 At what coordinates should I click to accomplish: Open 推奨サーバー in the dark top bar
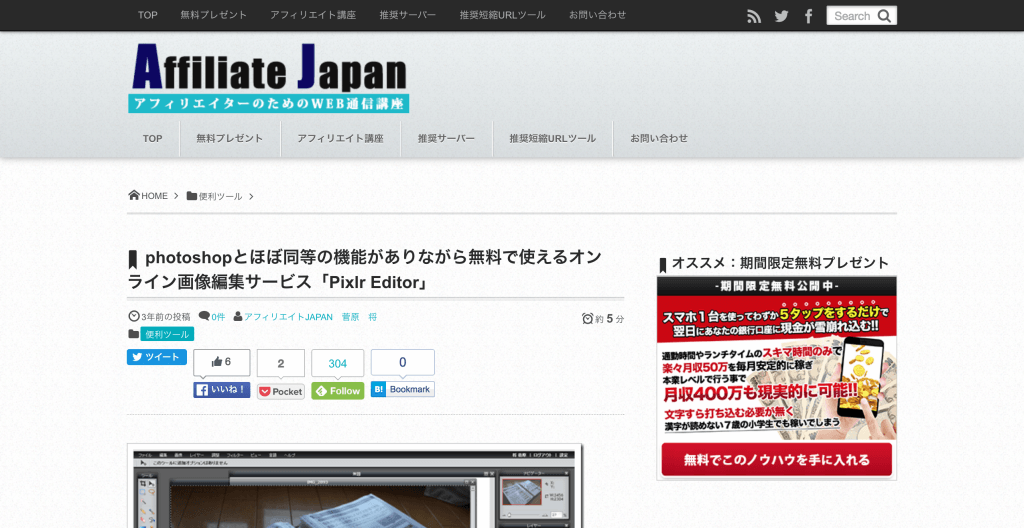tap(408, 14)
